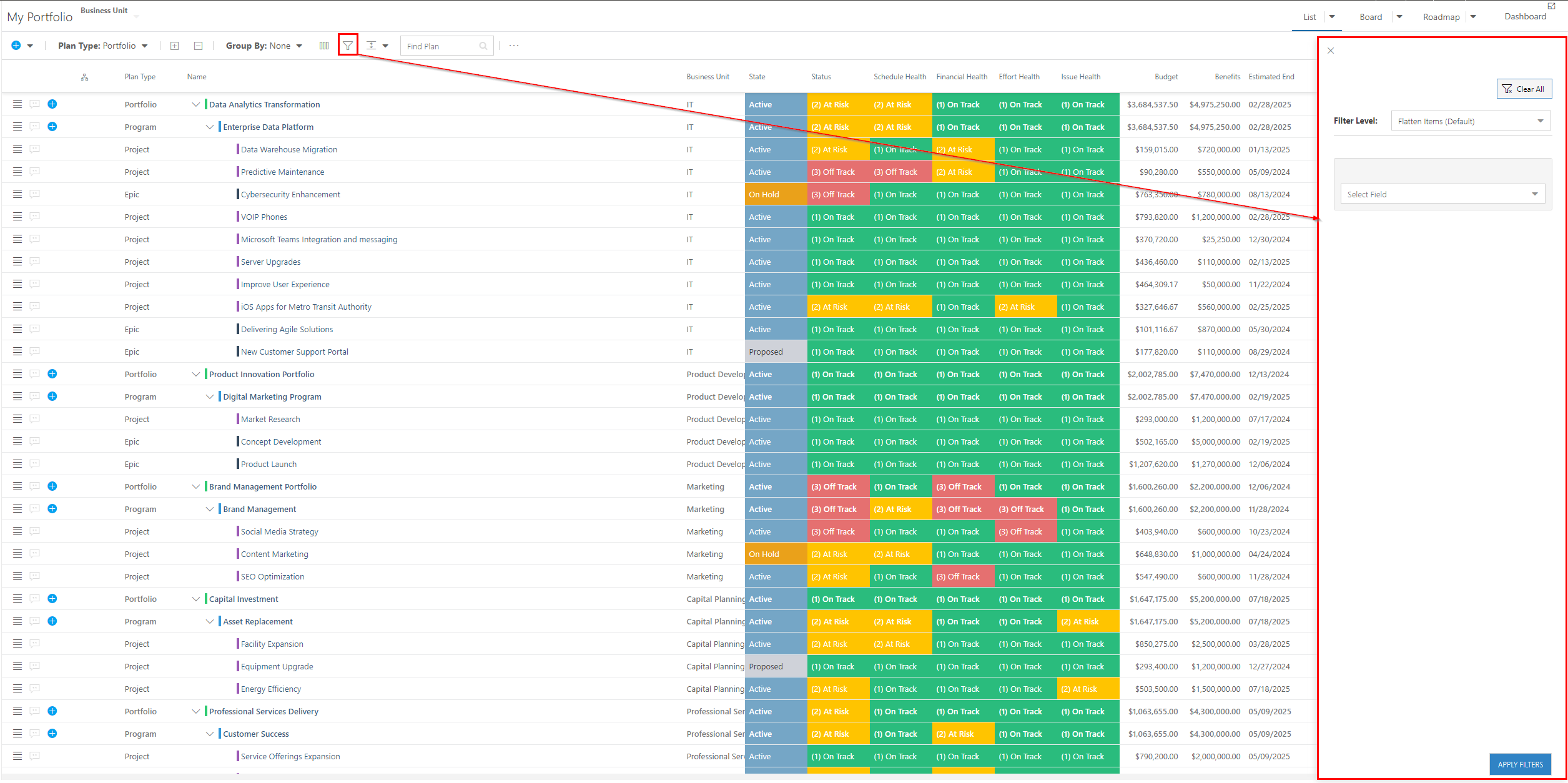
Task: Switch to the Board view tab
Action: click(1371, 17)
